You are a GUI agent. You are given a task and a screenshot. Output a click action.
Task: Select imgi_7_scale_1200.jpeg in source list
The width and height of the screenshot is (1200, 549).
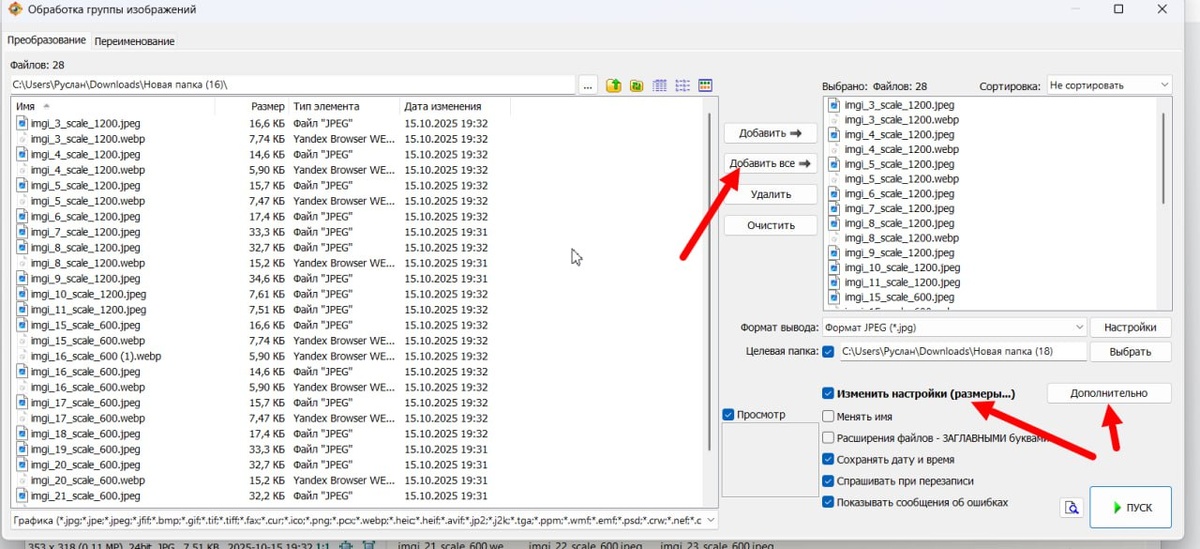(x=85, y=232)
